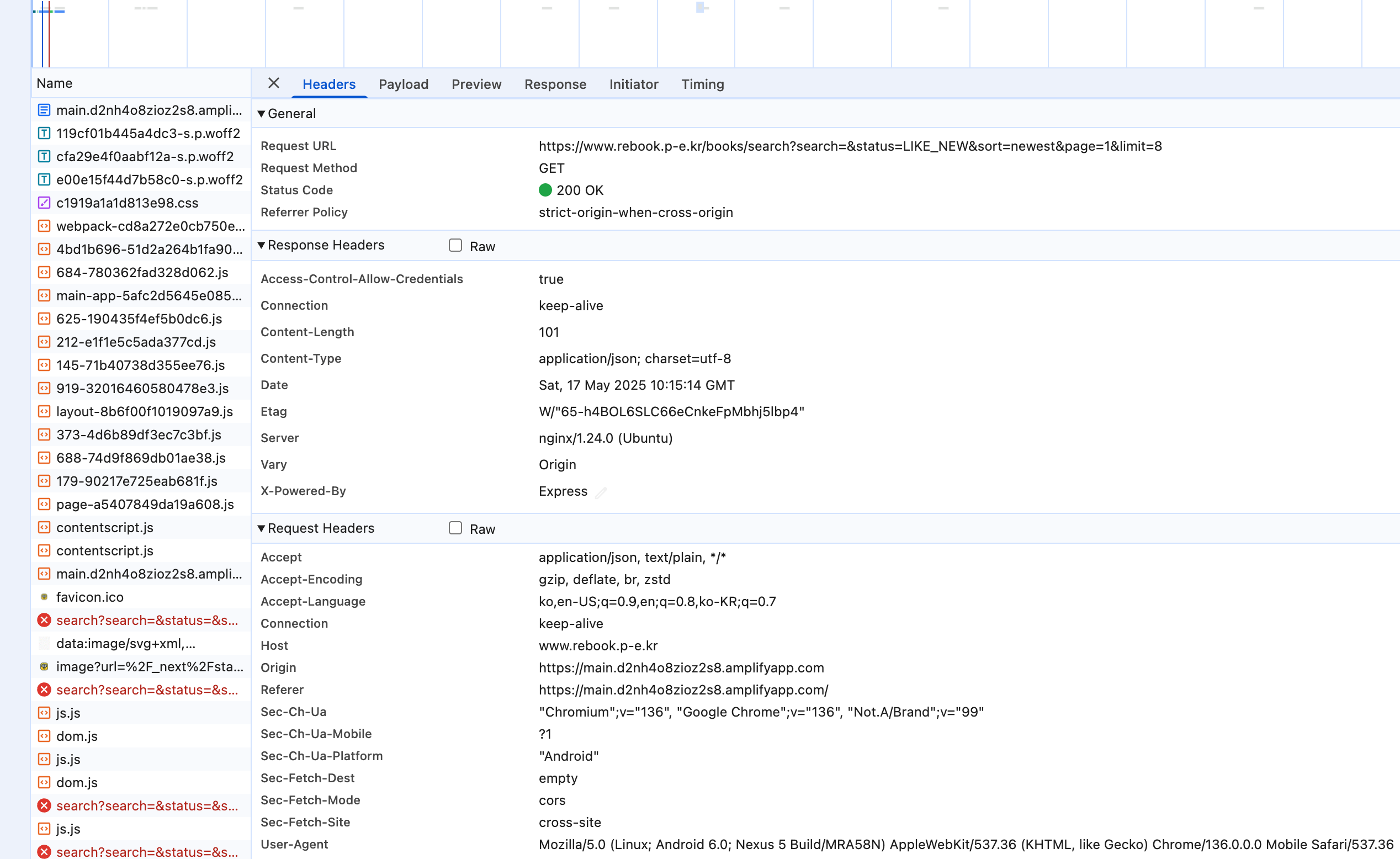The image size is (1400, 859).
Task: Select the first contentscript.js request
Action: click(x=141, y=527)
